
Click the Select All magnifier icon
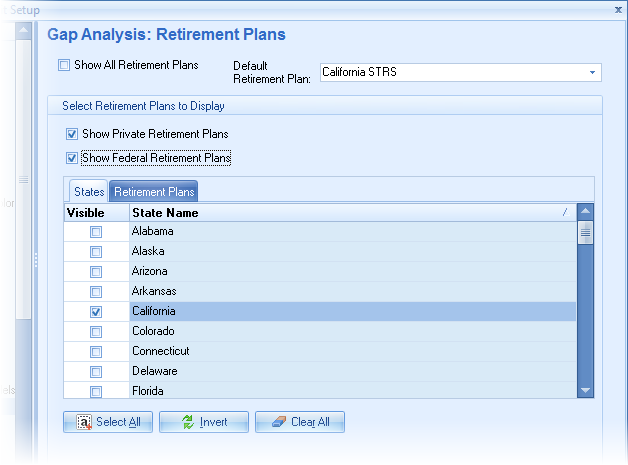click(83, 422)
